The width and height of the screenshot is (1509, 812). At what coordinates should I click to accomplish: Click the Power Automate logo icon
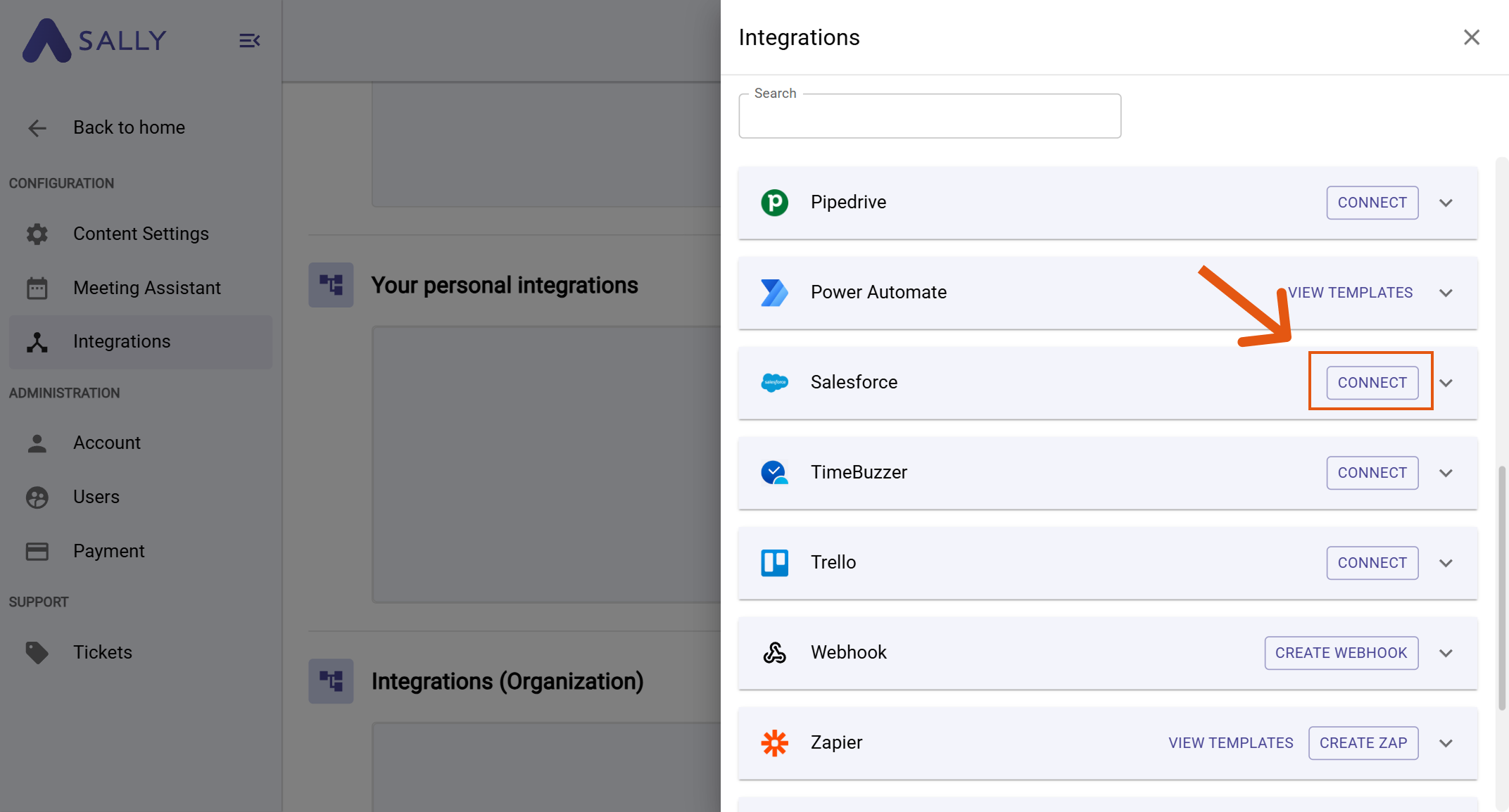pos(774,293)
